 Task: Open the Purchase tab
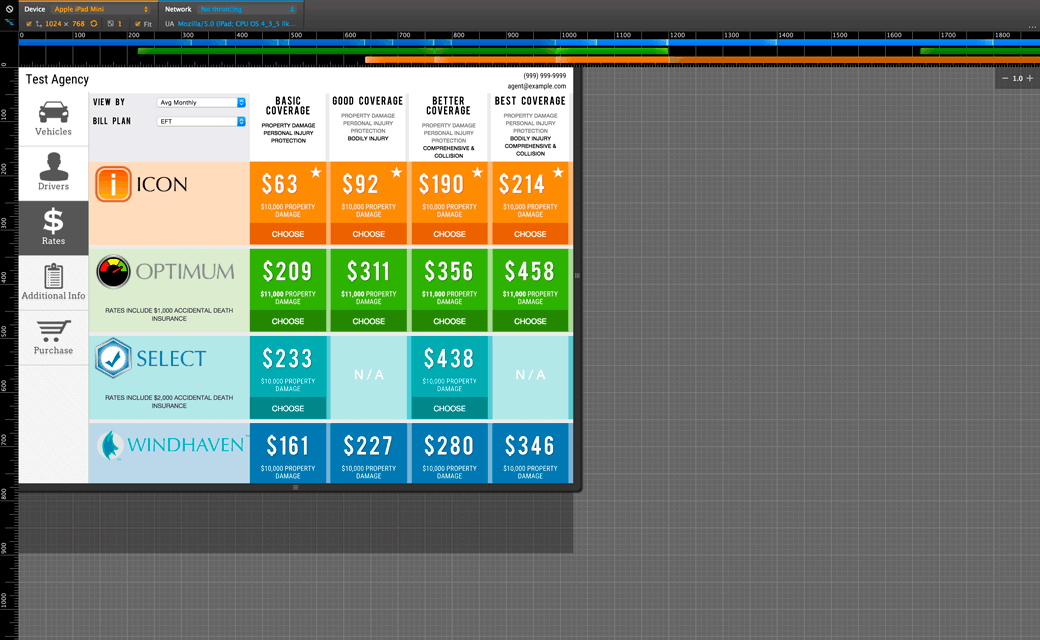click(53, 338)
